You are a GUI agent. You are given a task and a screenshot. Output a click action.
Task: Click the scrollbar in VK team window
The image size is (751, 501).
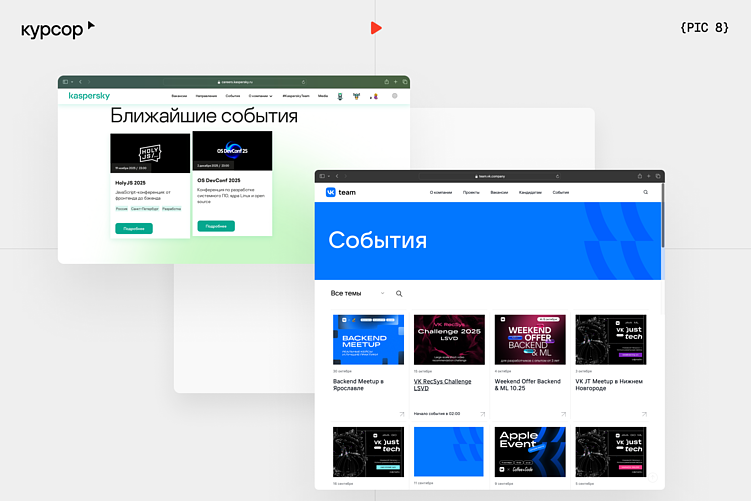pyautogui.click(x=663, y=216)
